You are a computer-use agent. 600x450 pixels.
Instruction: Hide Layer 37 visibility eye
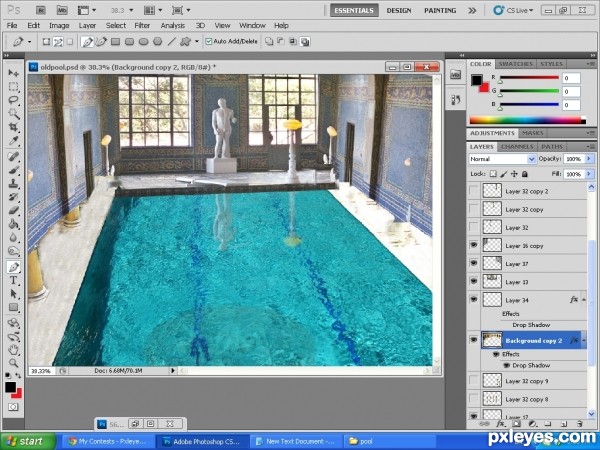pyautogui.click(x=474, y=263)
